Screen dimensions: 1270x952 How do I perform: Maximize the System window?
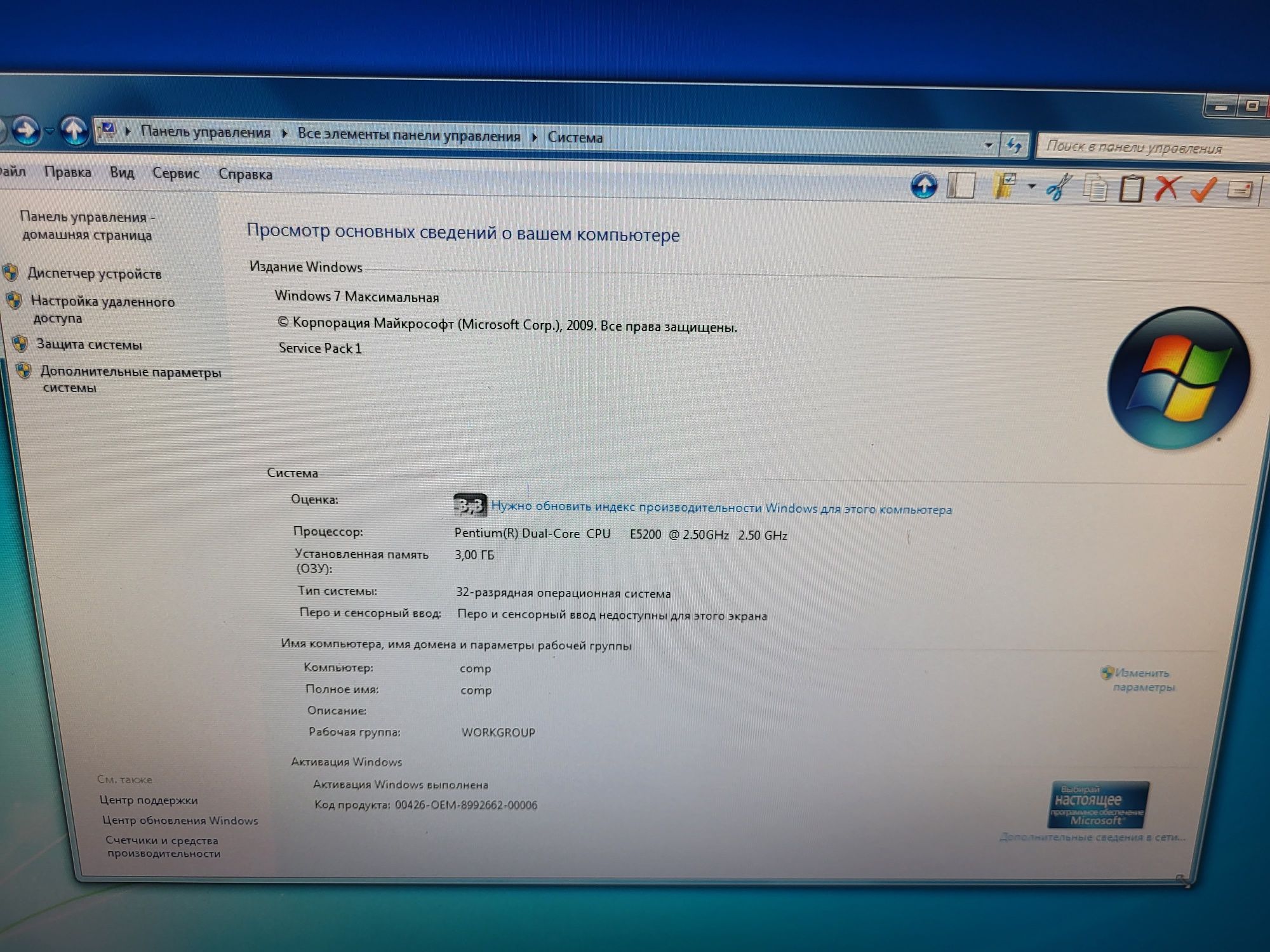1252,106
